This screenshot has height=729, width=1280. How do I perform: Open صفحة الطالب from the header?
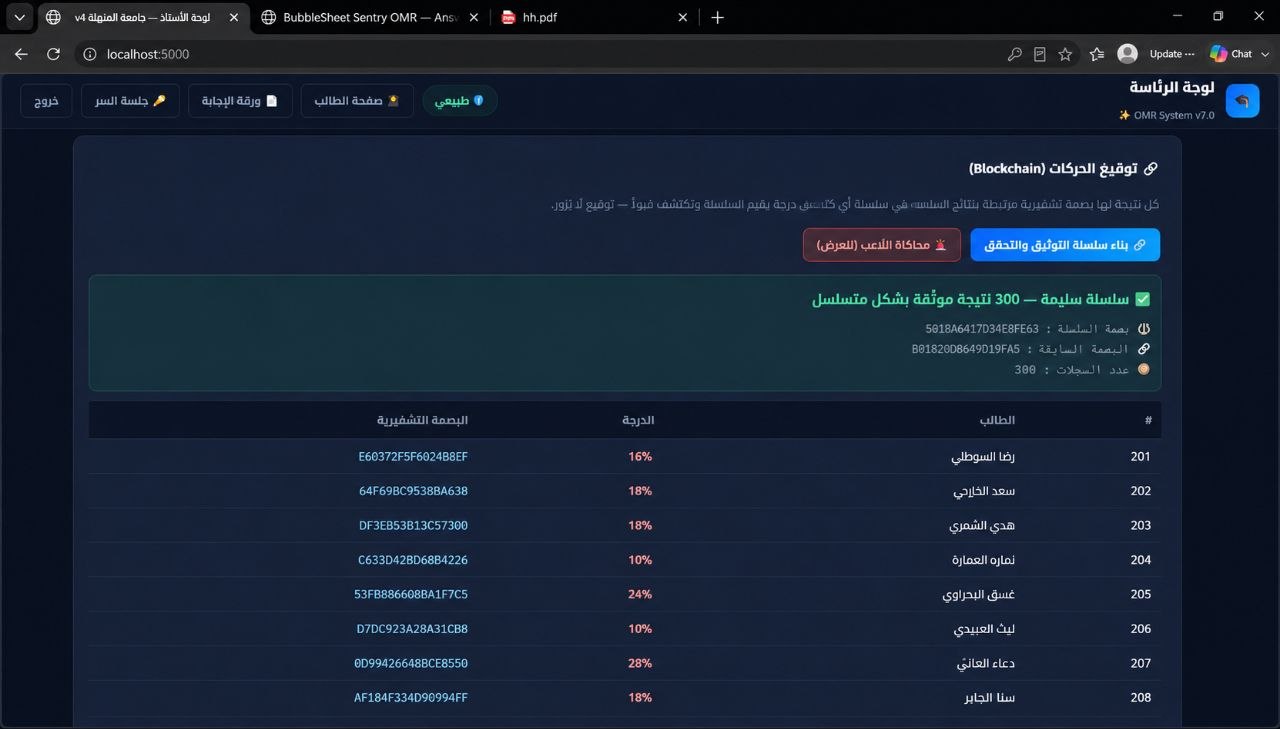coord(357,101)
